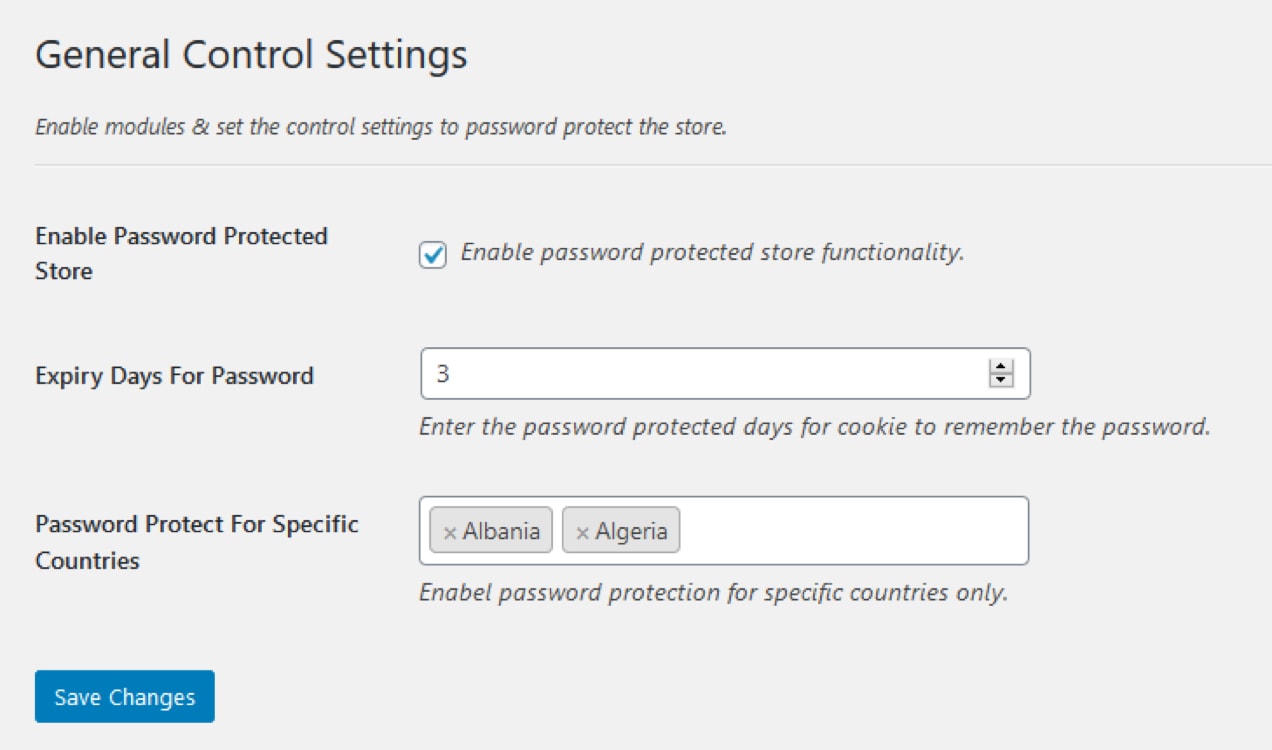Click the specific countries help text
Image resolution: width=1272 pixels, height=750 pixels.
(712, 592)
